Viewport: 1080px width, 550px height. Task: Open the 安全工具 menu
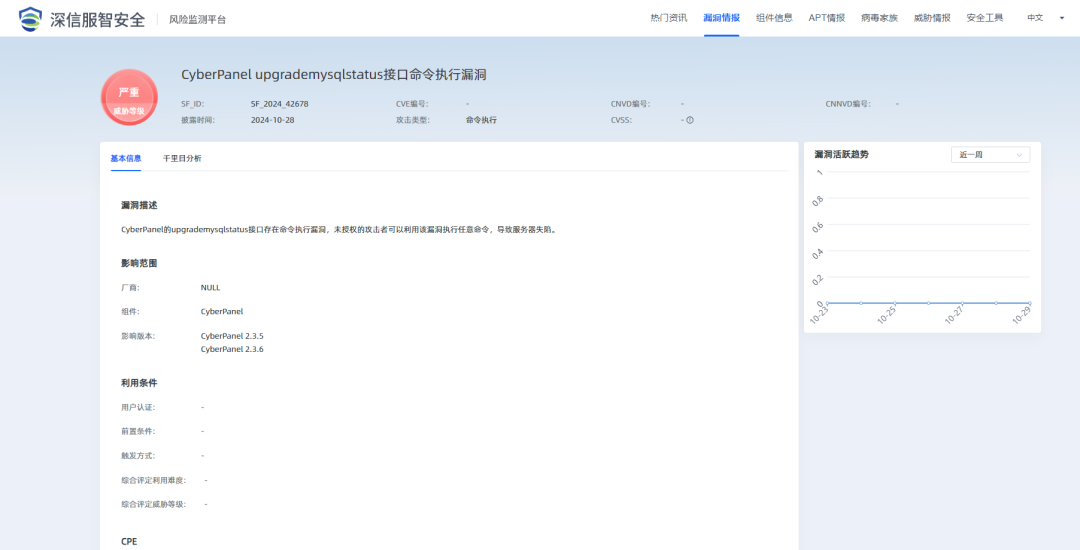pyautogui.click(x=985, y=18)
